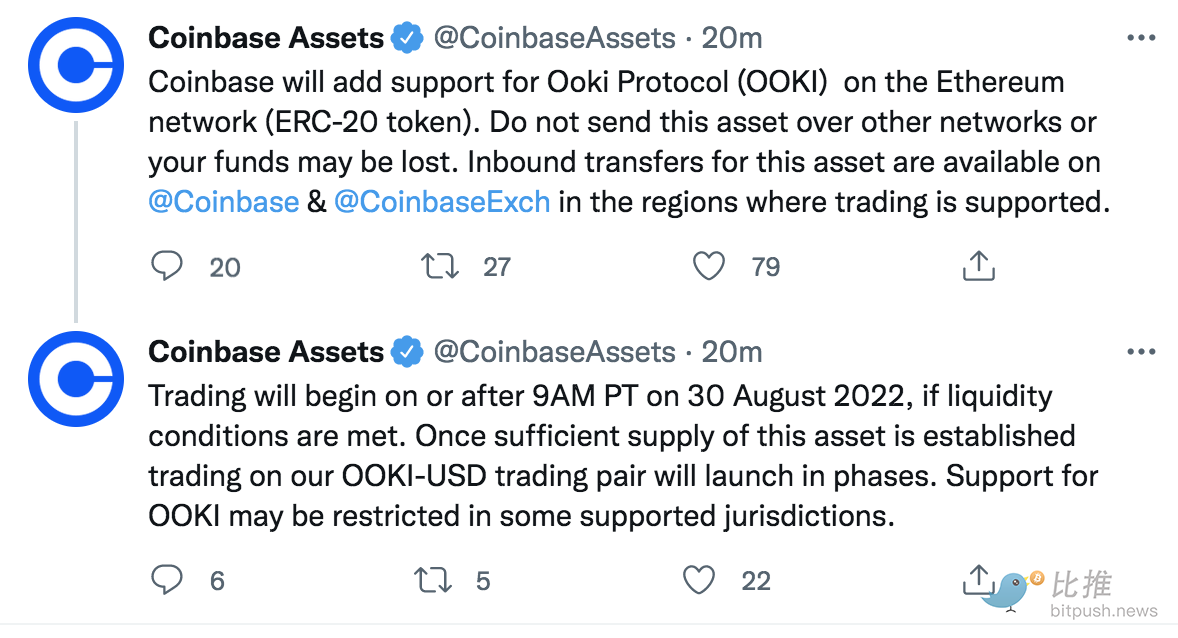The image size is (1178, 638).
Task: Retweet the tweet with 5 retweets
Action: [x=433, y=579]
